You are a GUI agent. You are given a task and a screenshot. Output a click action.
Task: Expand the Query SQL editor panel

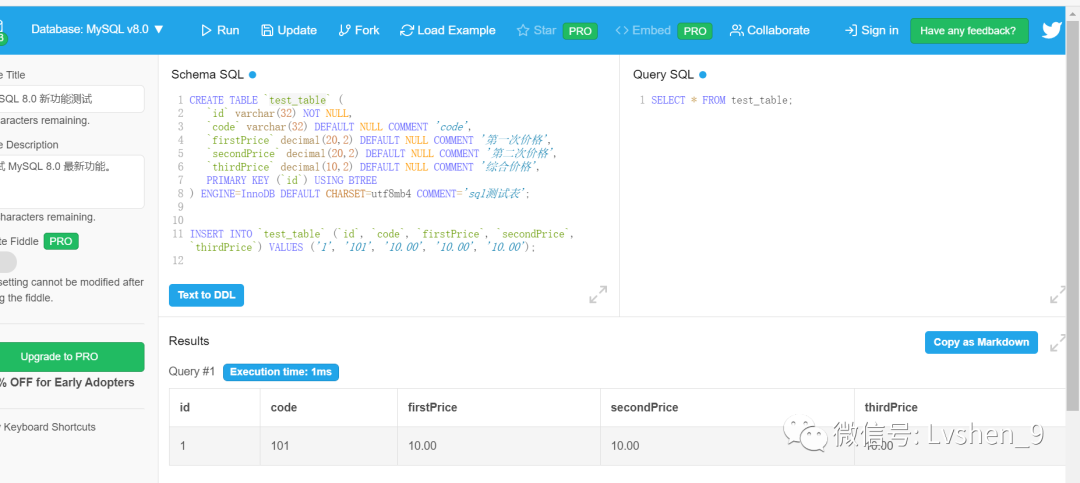click(1057, 295)
